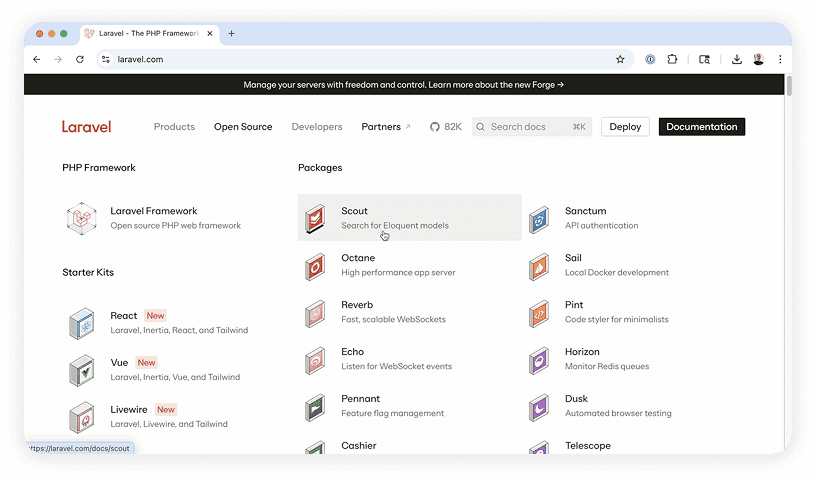
Task: Click the New badge beside Livewire
Action: point(165,409)
